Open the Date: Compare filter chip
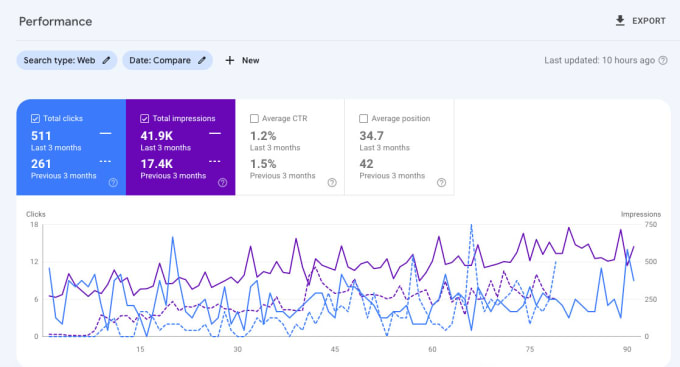Image resolution: width=680 pixels, height=367 pixels. [167, 60]
